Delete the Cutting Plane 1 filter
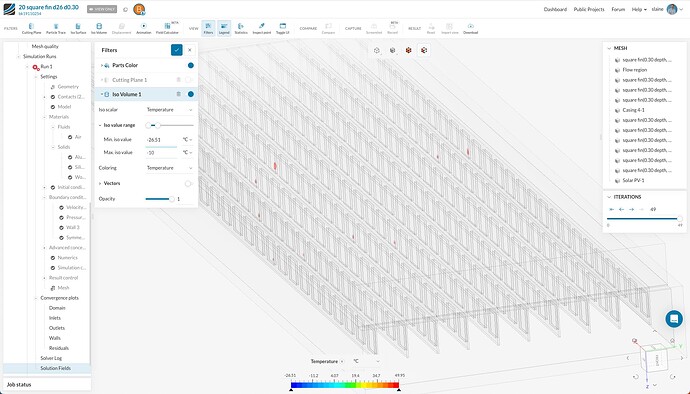Image resolution: width=690 pixels, height=394 pixels. (x=179, y=80)
